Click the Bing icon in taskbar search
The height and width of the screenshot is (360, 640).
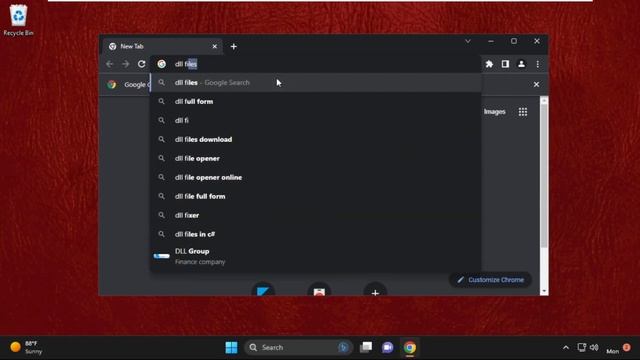coord(343,347)
